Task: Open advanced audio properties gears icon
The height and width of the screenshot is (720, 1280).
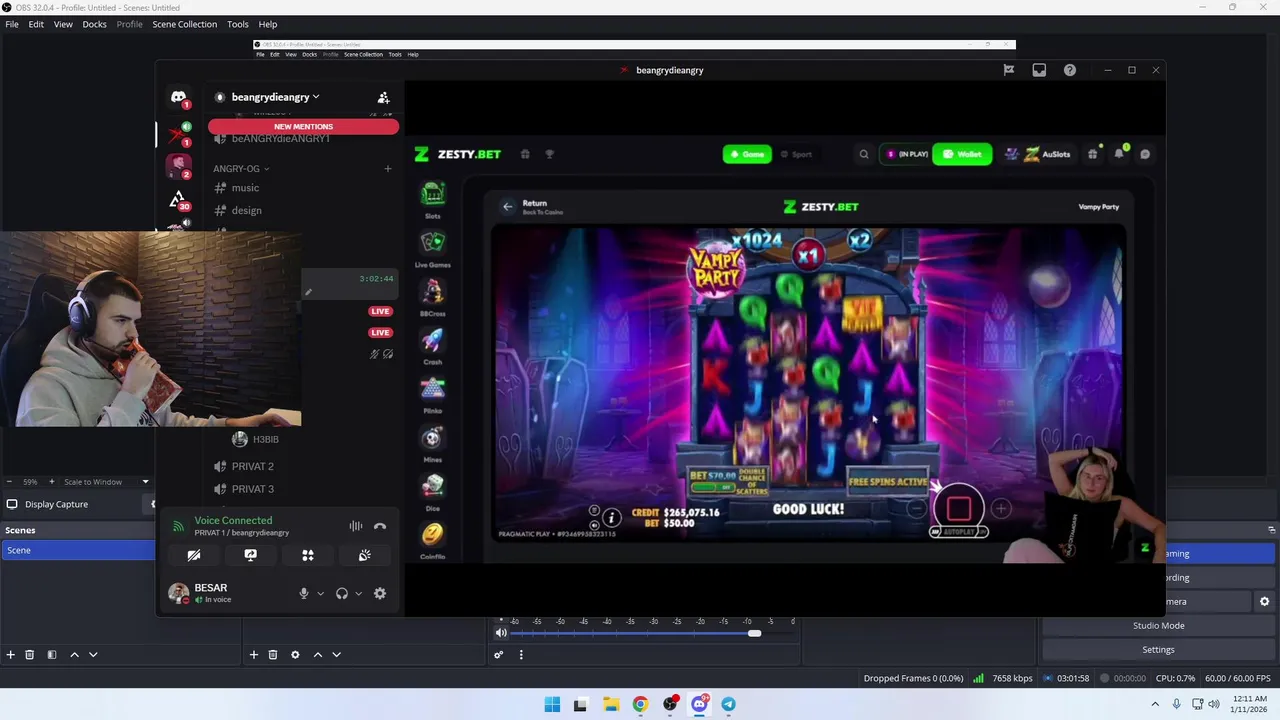Action: 498,655
